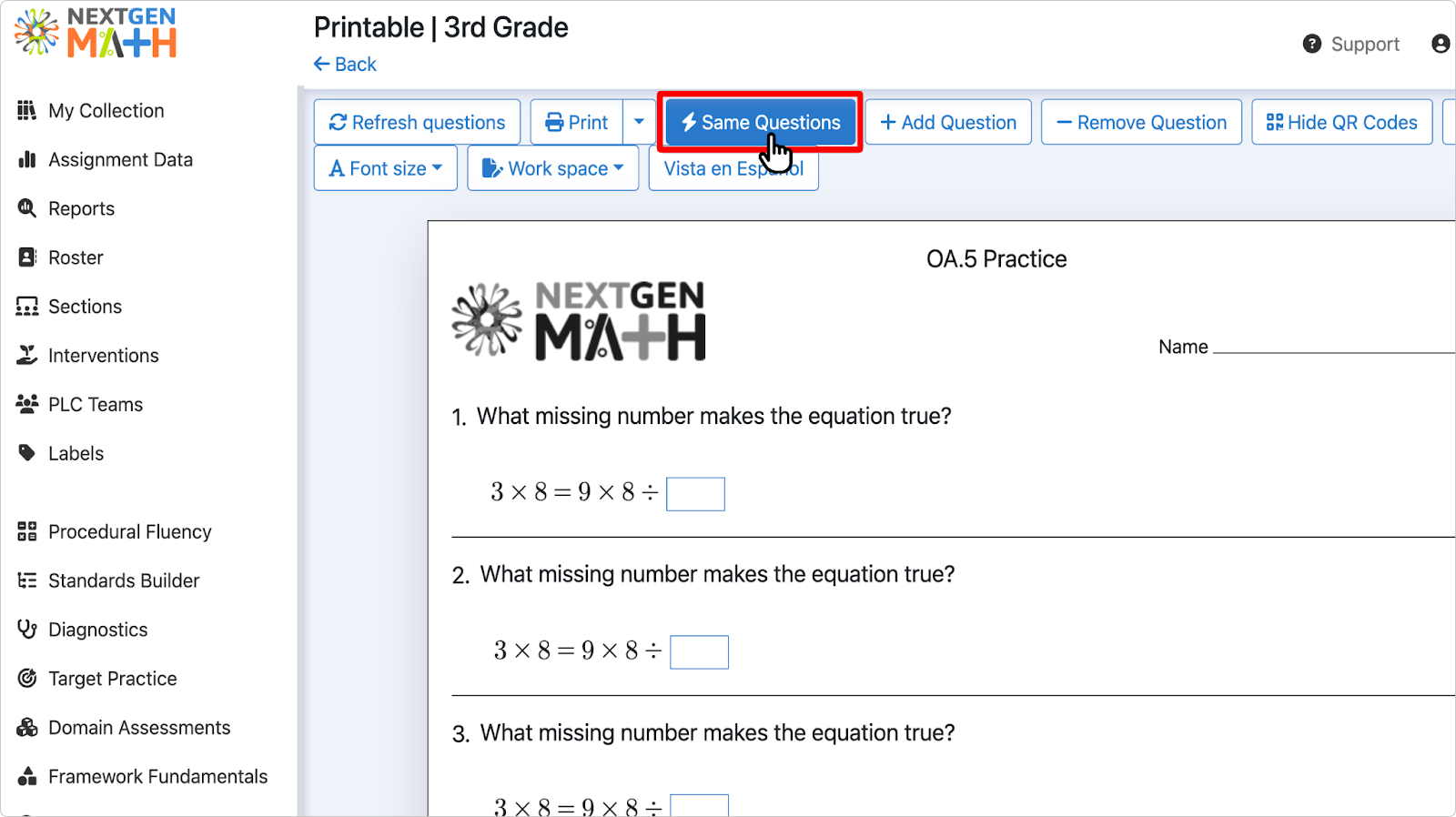Click the Diagnostics stethoscope icon
1456x817 pixels.
coord(27,629)
